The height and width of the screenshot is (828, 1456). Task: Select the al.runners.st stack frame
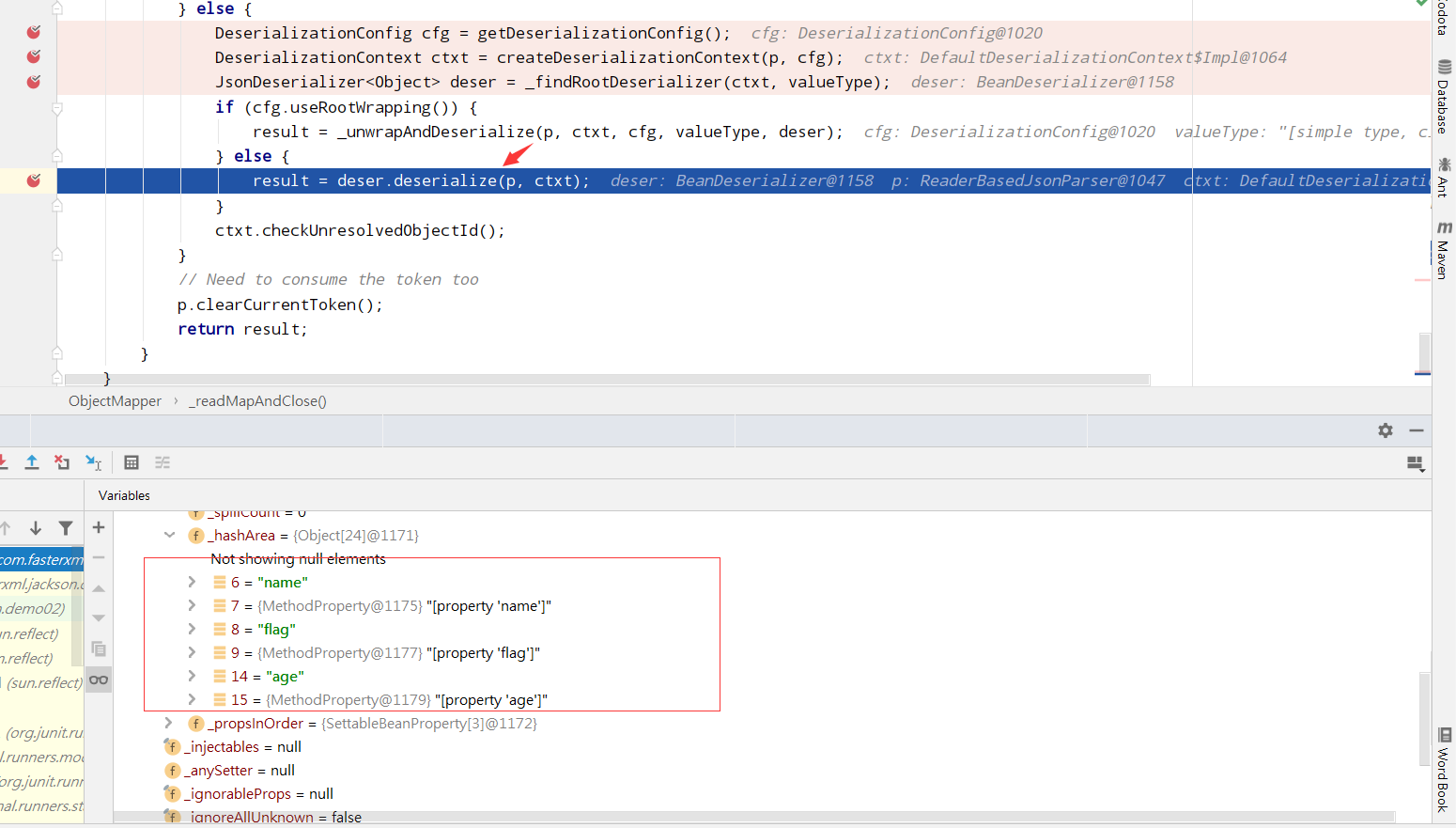[41, 805]
